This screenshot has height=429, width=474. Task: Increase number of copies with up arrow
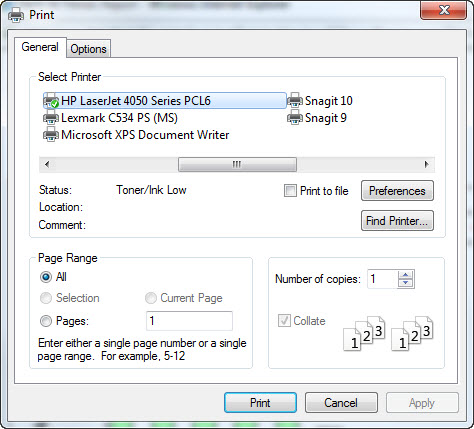click(x=406, y=275)
